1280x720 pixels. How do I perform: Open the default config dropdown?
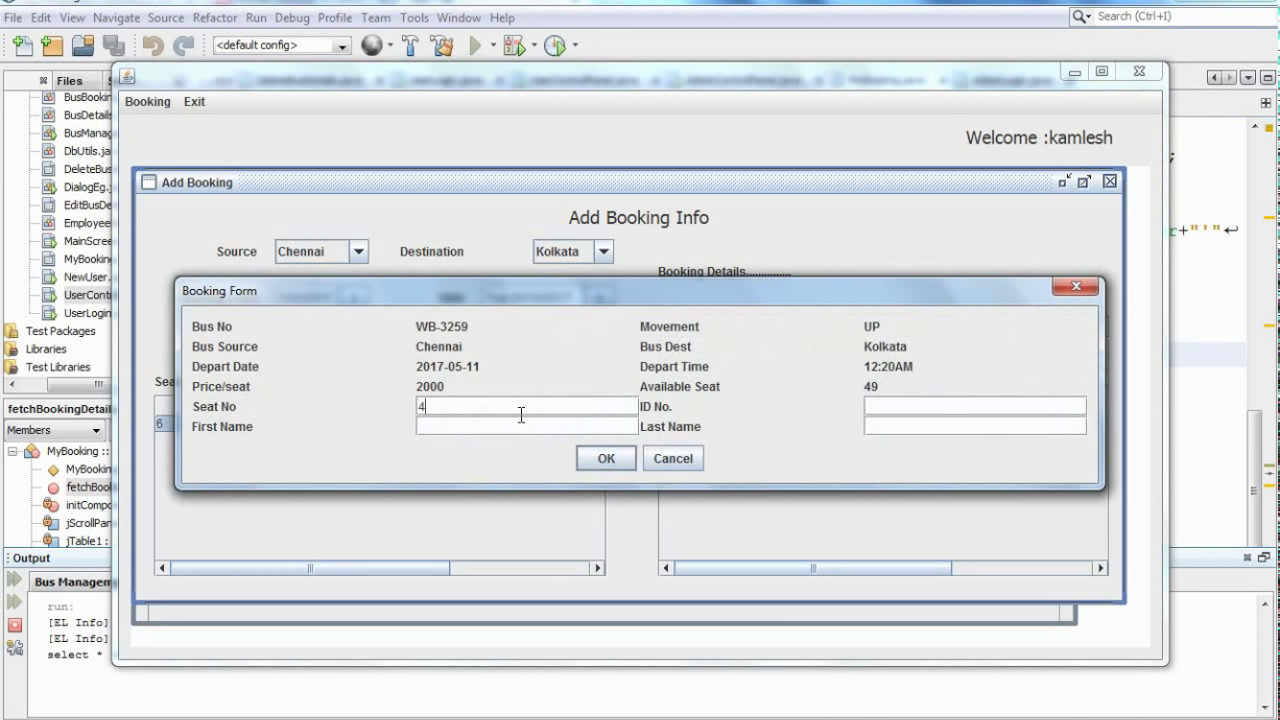coord(341,46)
